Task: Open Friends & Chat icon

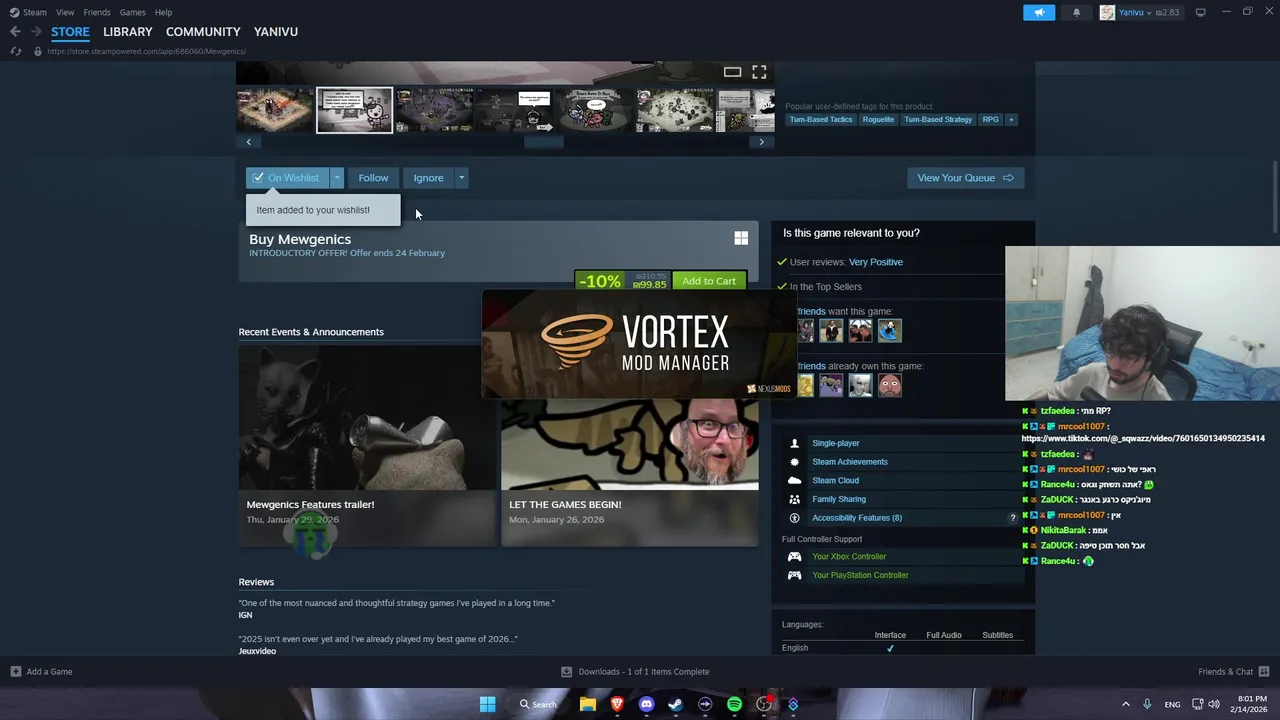Action: [x=1264, y=671]
